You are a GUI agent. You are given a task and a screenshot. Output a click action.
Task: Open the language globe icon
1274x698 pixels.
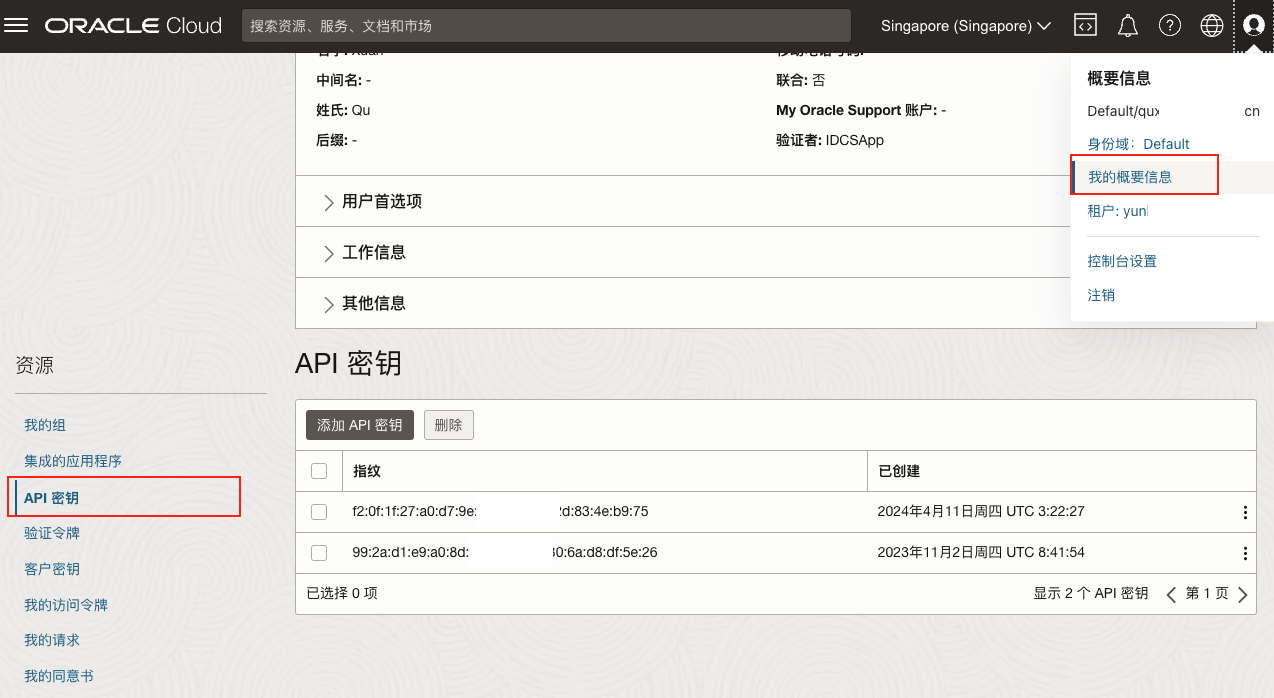click(x=1212, y=26)
